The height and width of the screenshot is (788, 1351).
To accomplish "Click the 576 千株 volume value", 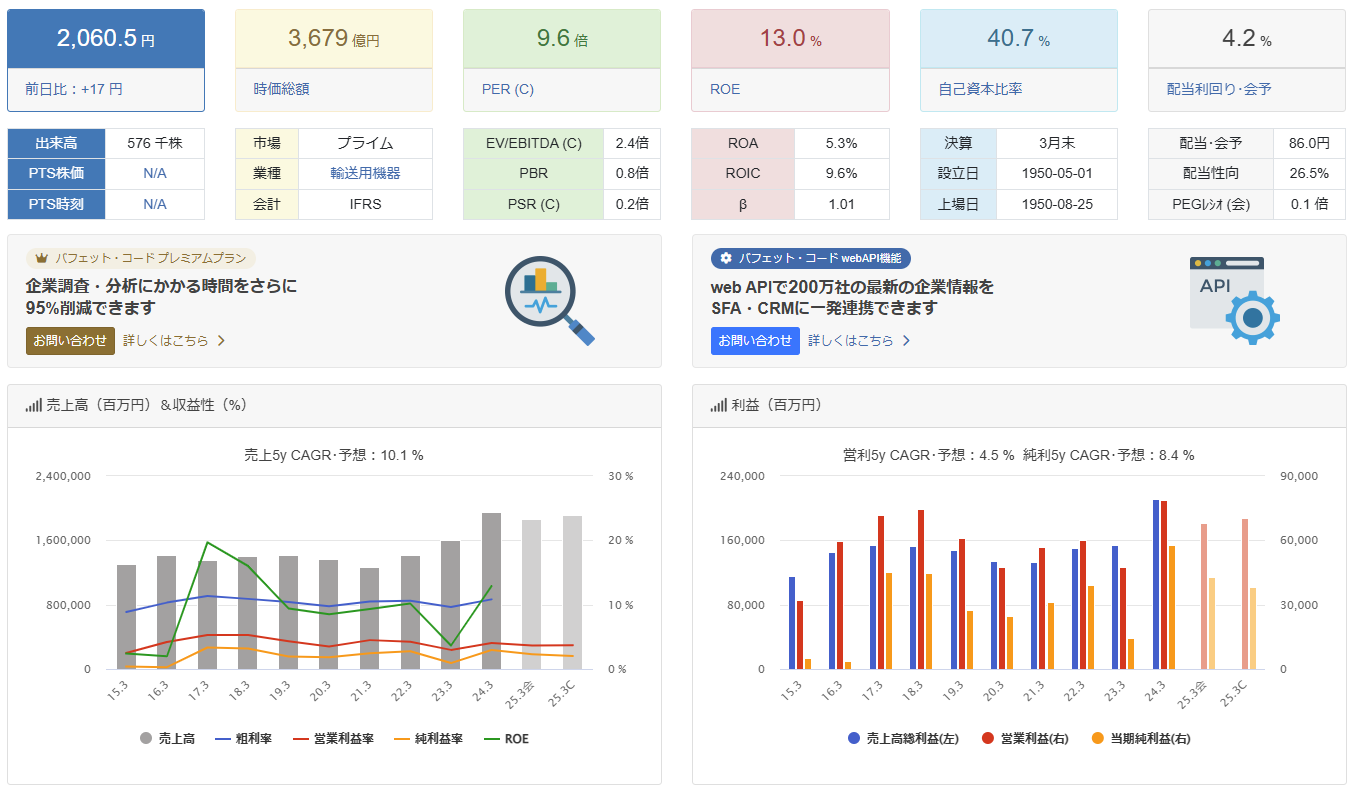I will click(155, 143).
